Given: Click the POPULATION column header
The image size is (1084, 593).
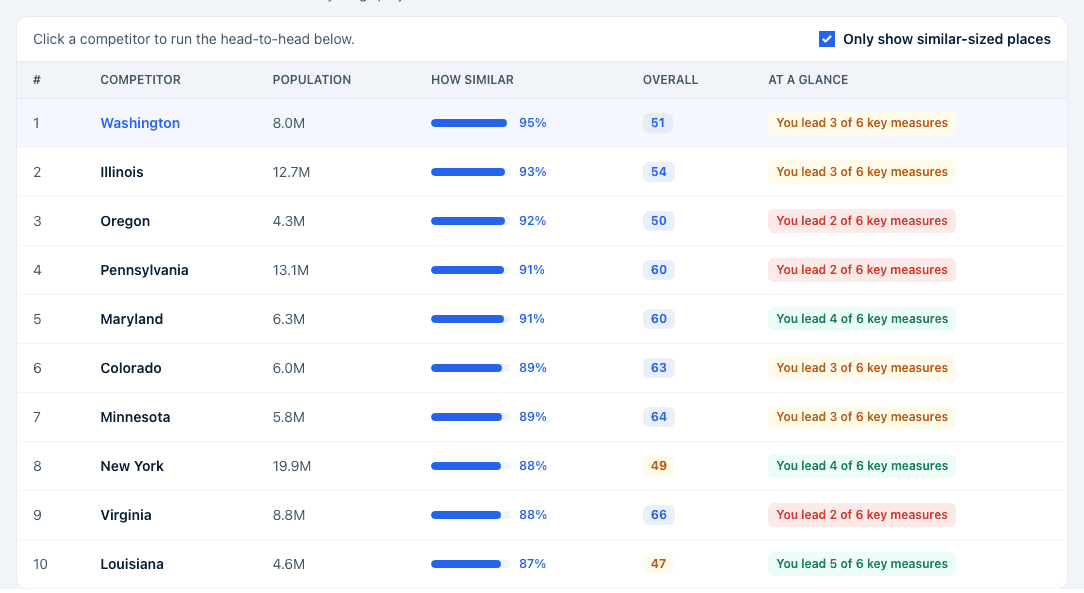Looking at the screenshot, I should [x=312, y=80].
